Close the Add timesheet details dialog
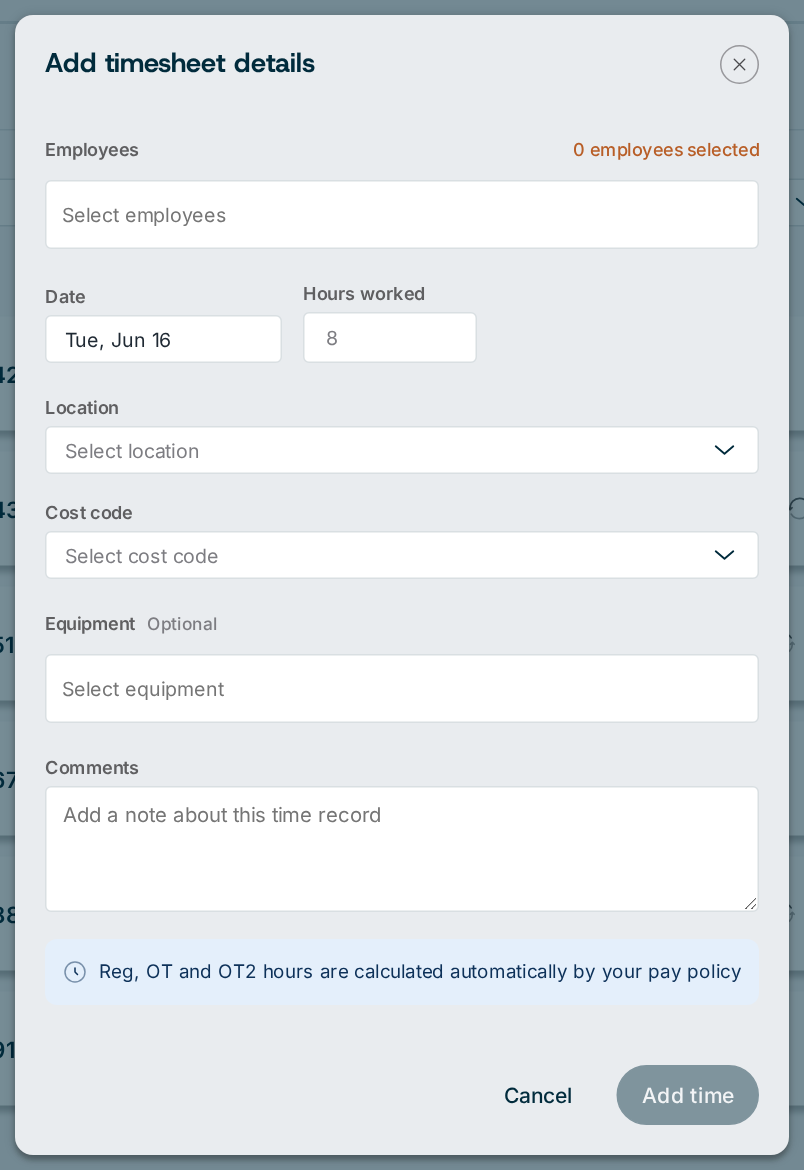This screenshot has width=804, height=1170. tap(739, 65)
